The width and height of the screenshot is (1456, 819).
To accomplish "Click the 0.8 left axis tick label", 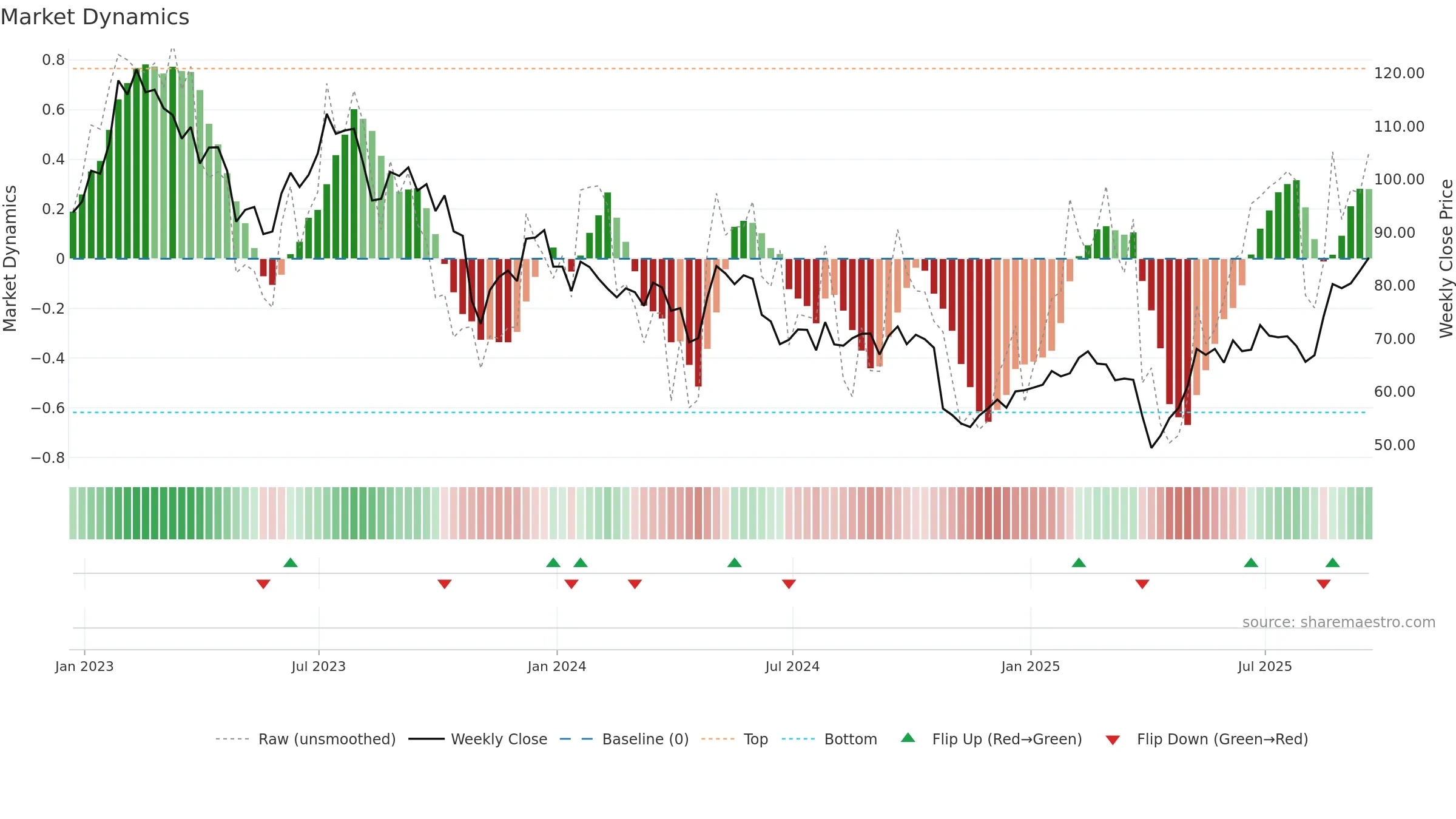I will (x=53, y=60).
